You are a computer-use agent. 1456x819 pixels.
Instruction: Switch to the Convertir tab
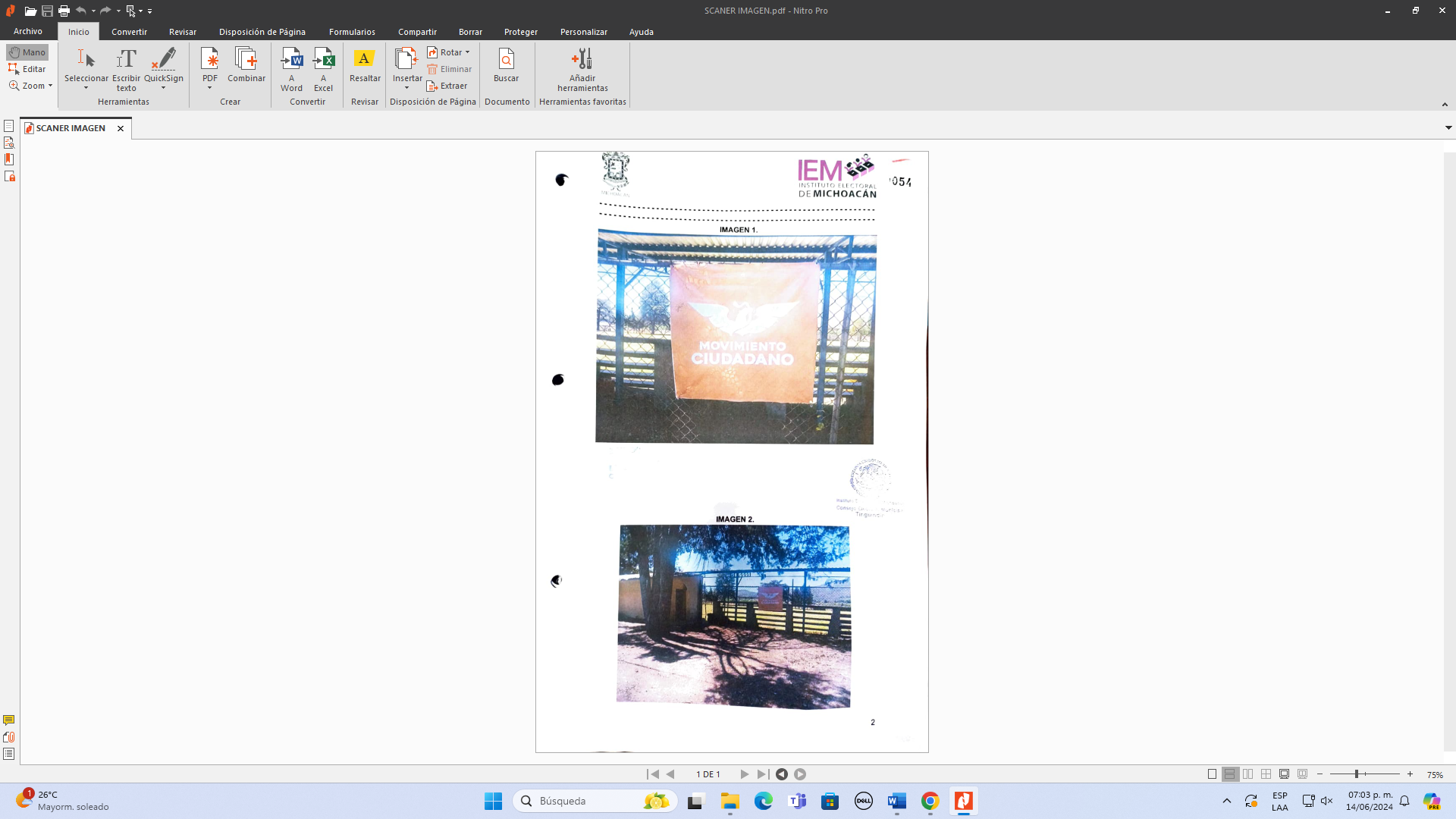click(x=129, y=32)
